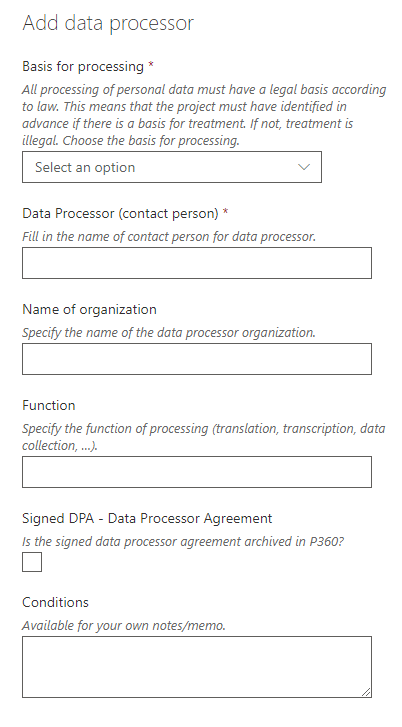The height and width of the screenshot is (727, 402).
Task: Click the chevron arrow in Select an option
Action: (x=304, y=167)
